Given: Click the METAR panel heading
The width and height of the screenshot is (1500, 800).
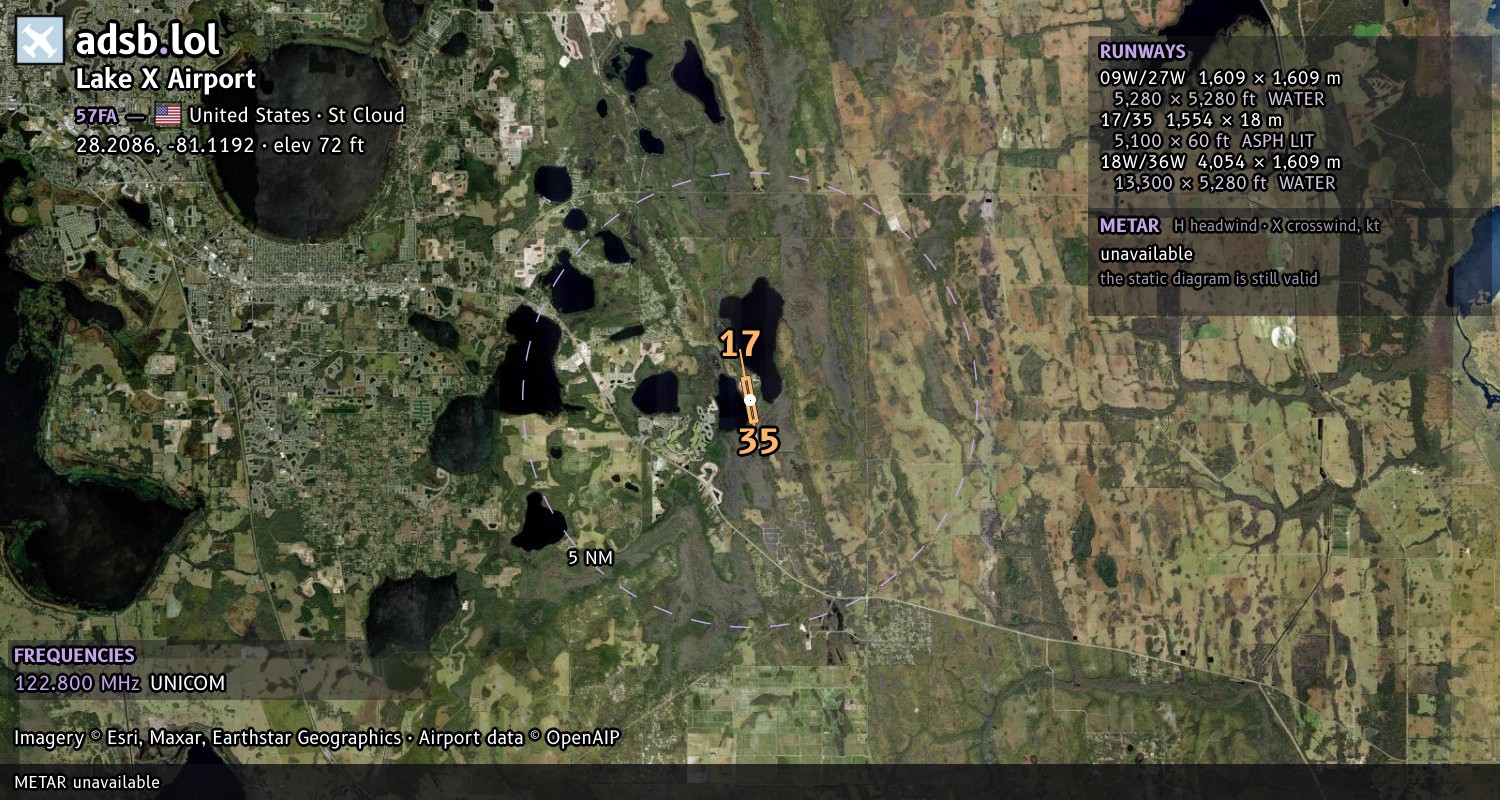Looking at the screenshot, I should click(1129, 226).
